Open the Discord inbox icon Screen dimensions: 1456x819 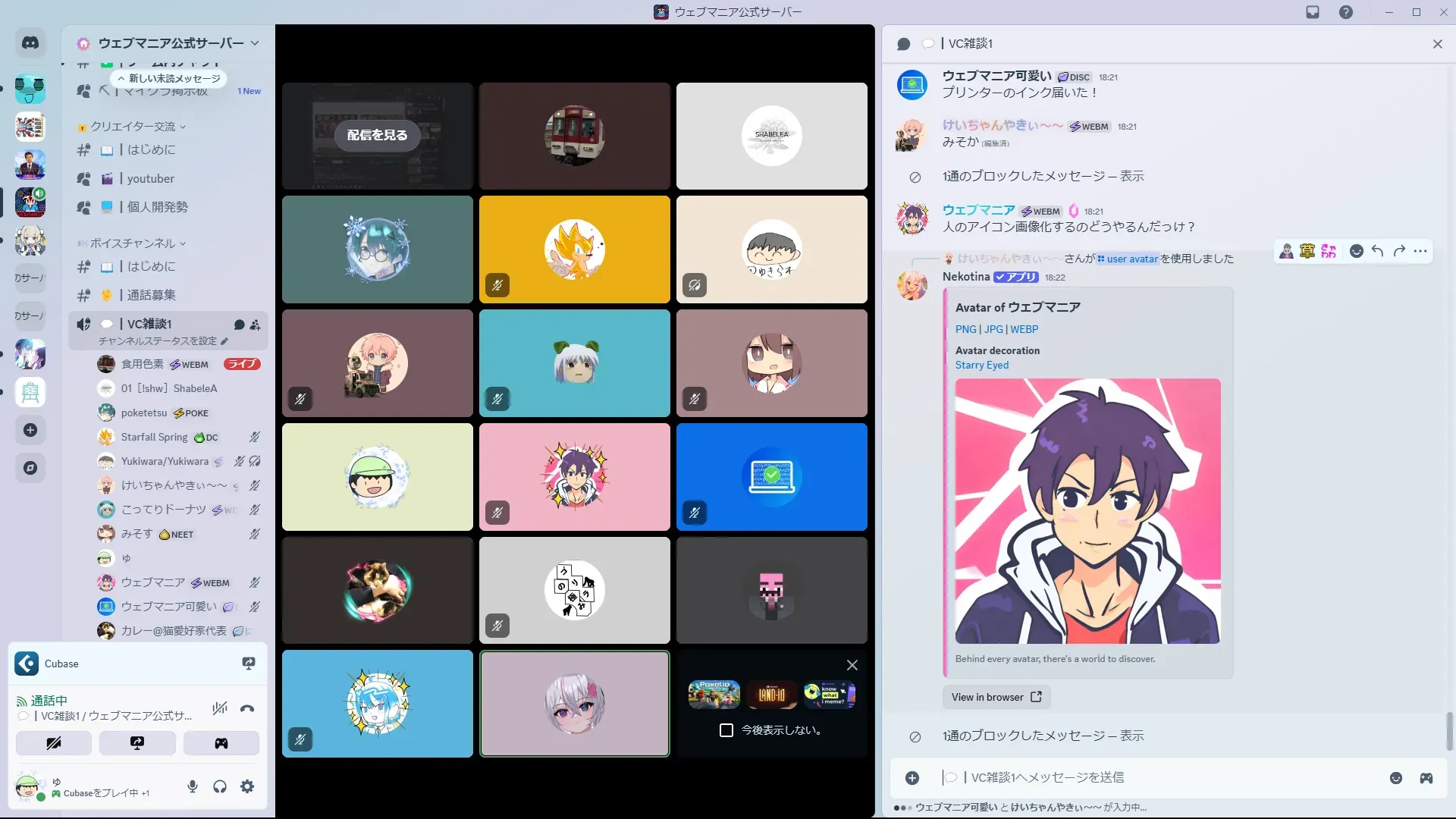tap(1313, 12)
